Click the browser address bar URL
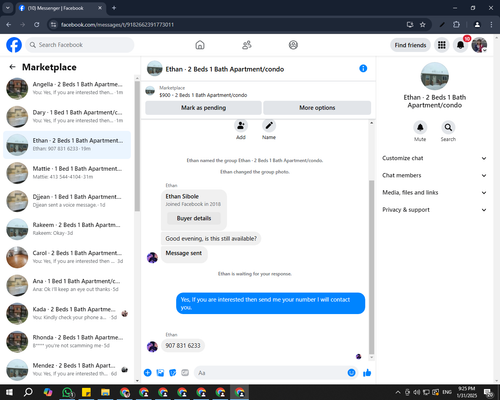 tap(117, 25)
